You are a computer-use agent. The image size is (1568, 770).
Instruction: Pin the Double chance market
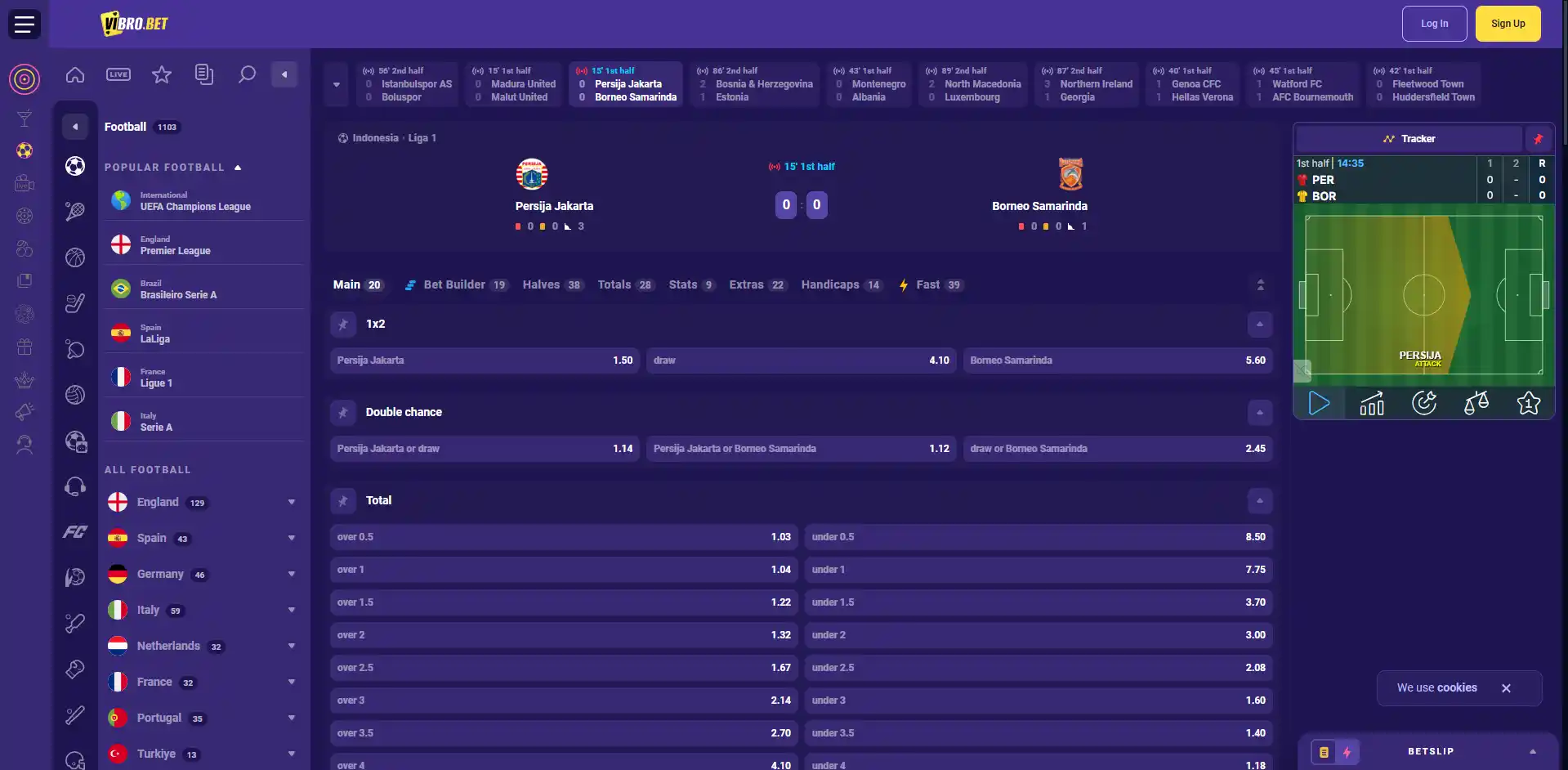[x=343, y=413]
